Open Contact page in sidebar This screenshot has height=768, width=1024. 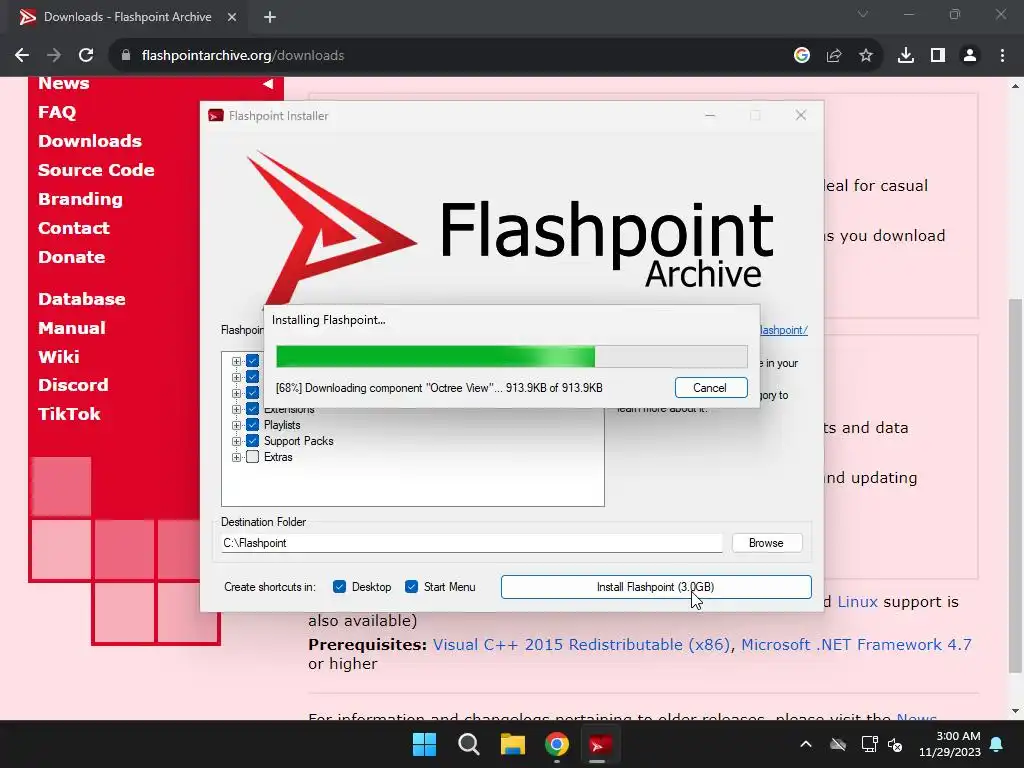pyautogui.click(x=74, y=228)
